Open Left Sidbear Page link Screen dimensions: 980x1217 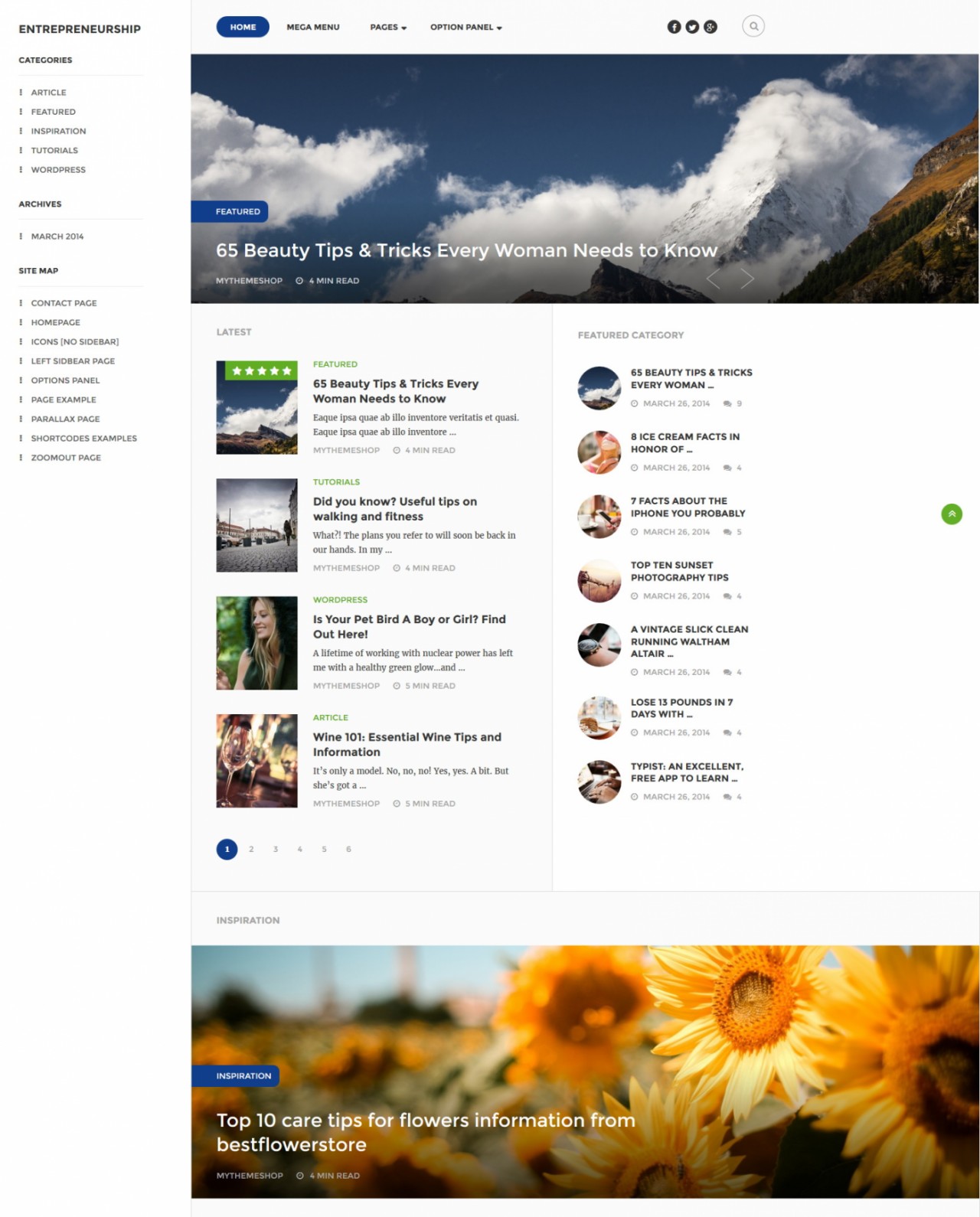click(x=73, y=361)
